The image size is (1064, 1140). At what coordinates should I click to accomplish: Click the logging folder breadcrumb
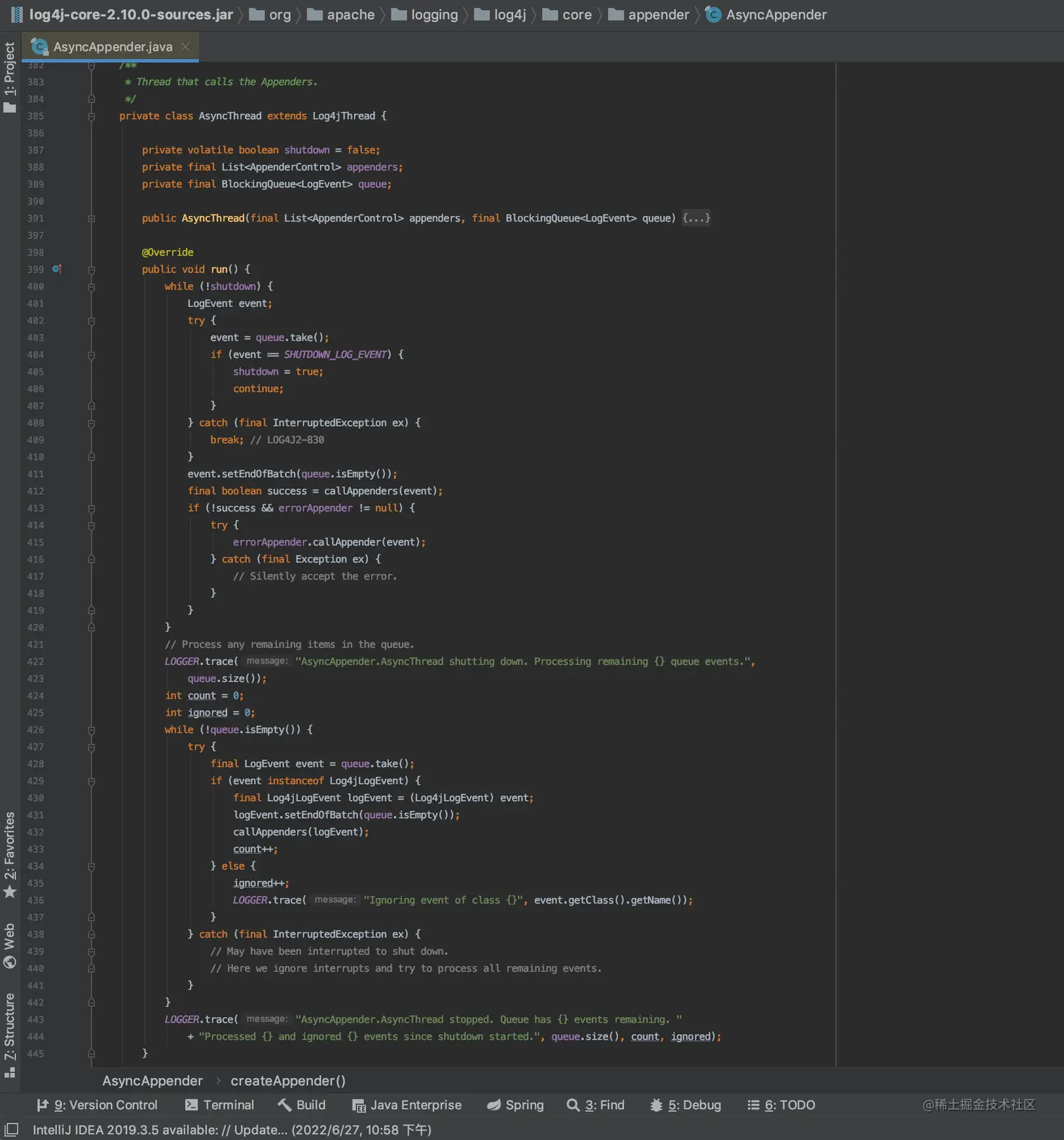[x=425, y=15]
